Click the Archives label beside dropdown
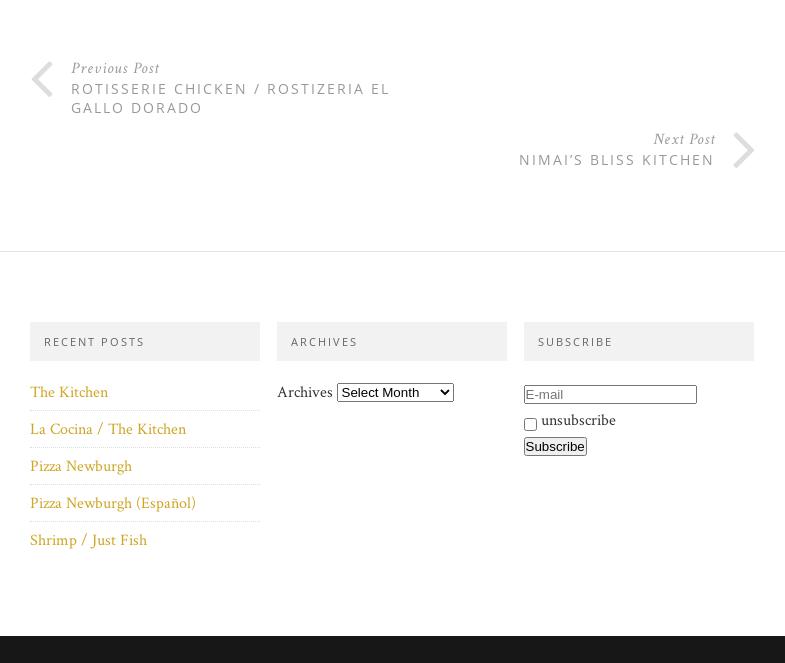This screenshot has height=663, width=785. point(304,392)
